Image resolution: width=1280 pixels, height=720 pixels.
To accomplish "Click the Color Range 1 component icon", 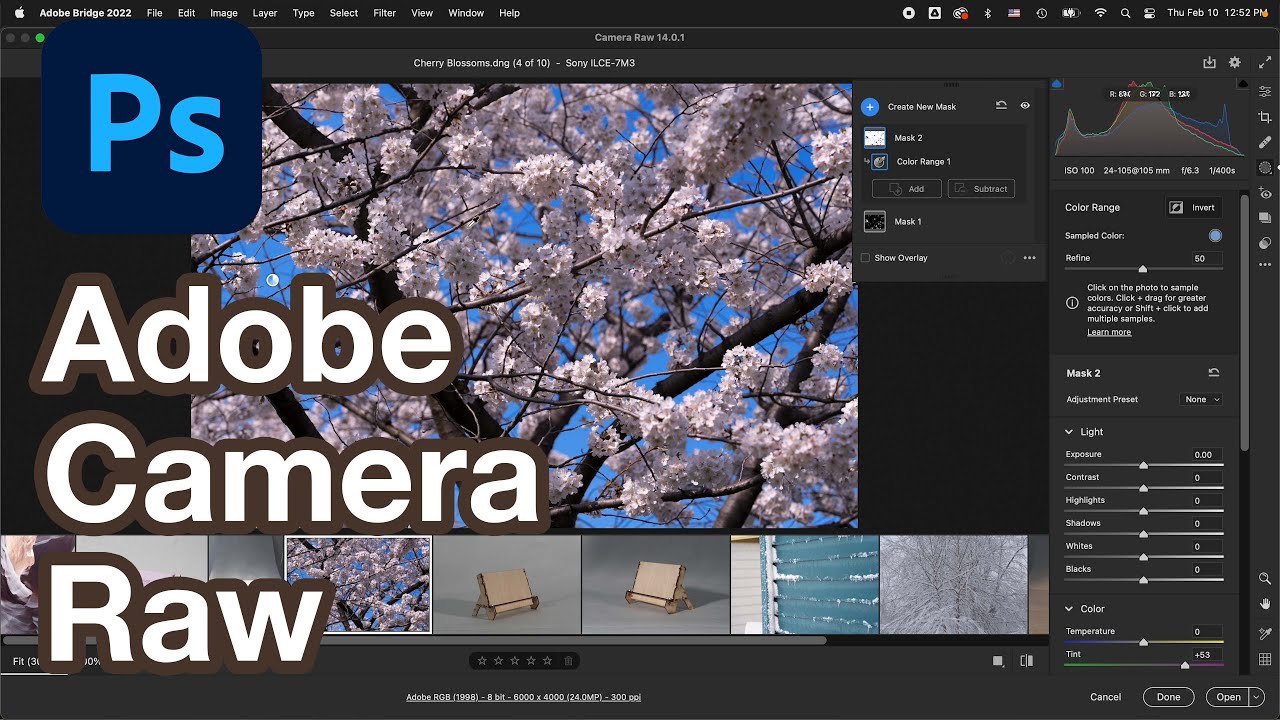I will click(880, 161).
